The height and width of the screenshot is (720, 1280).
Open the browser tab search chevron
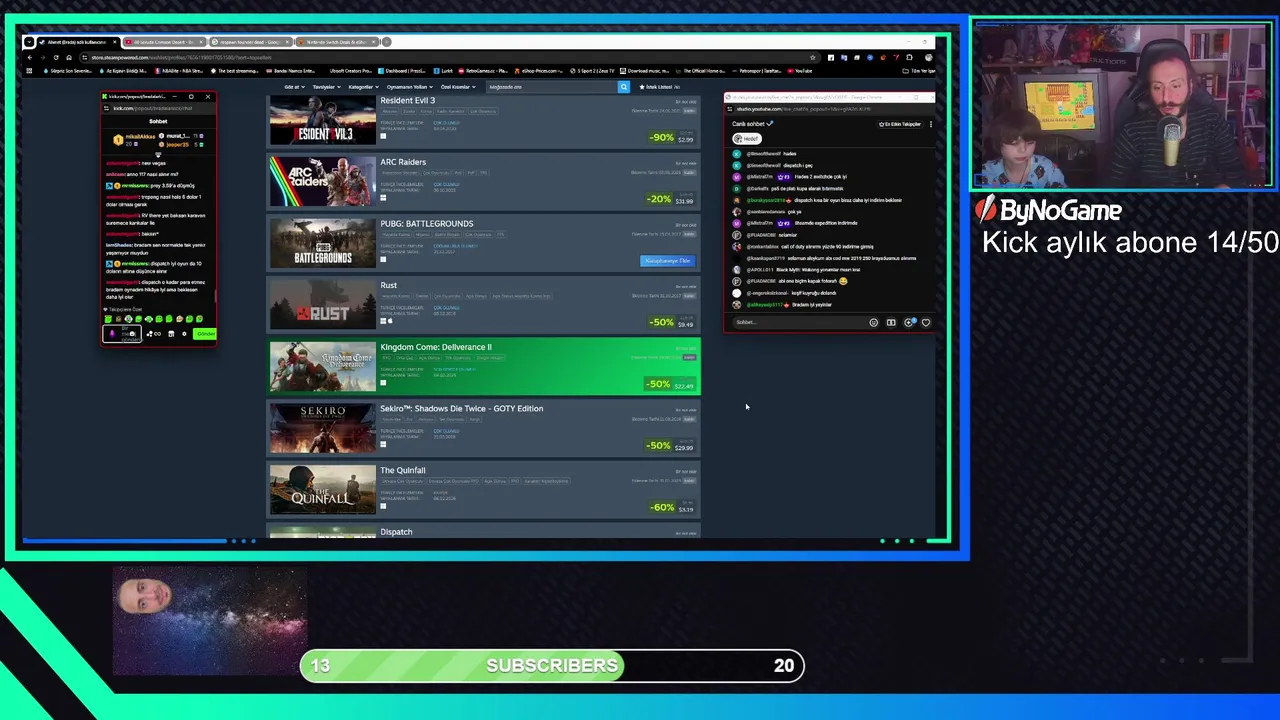point(29,42)
